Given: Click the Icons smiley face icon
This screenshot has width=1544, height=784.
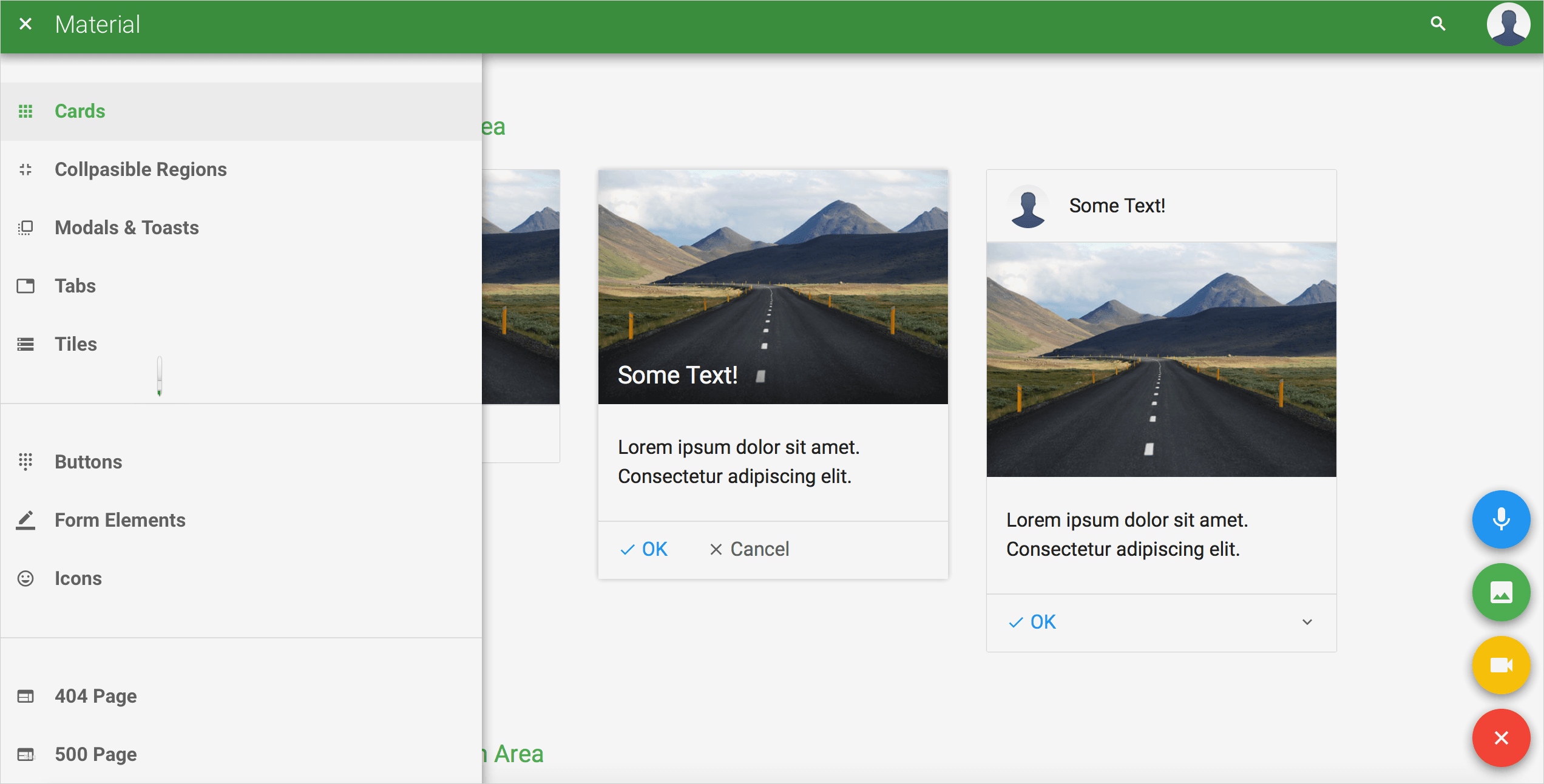Looking at the screenshot, I should (x=25, y=578).
